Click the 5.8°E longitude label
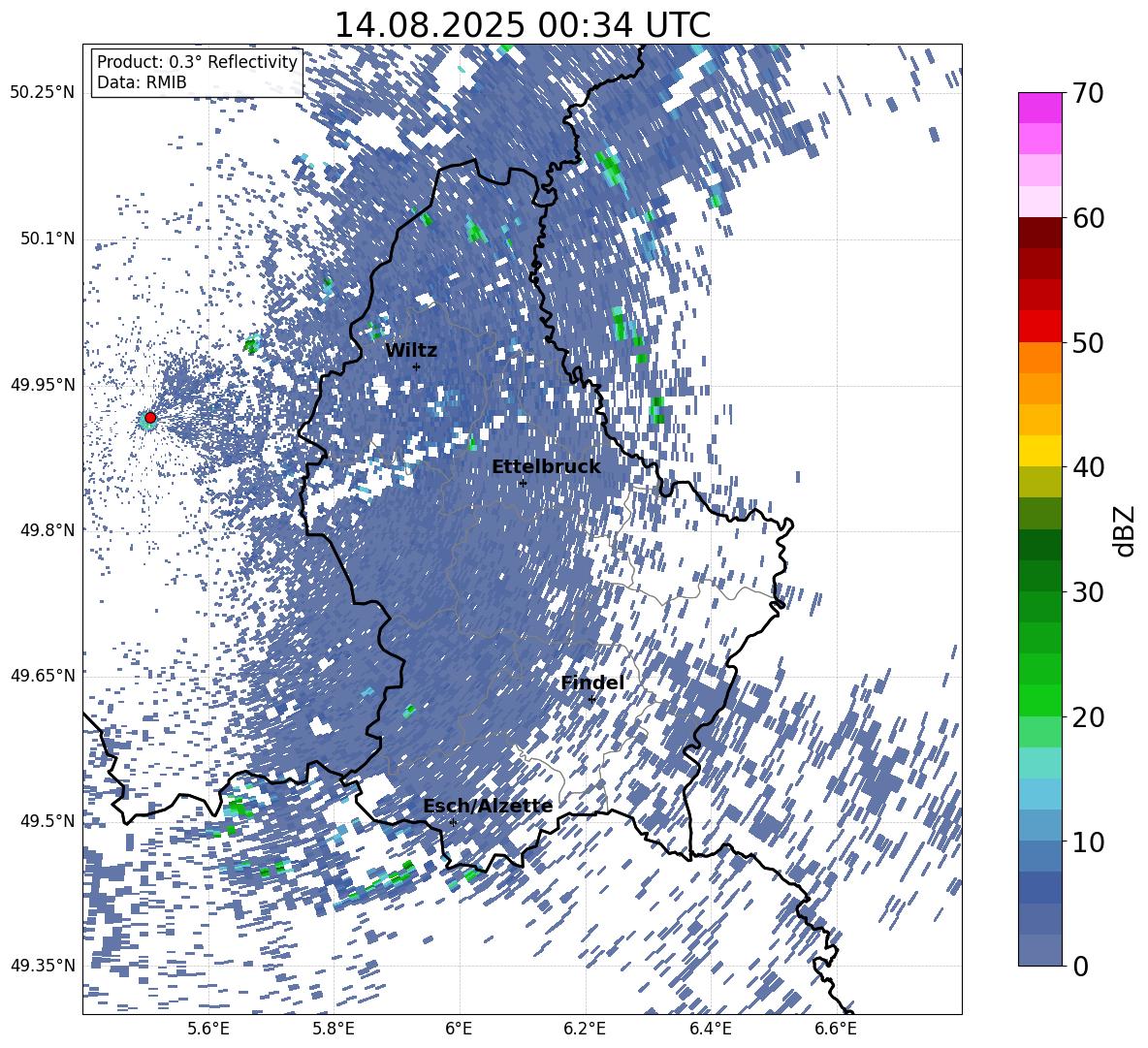 click(x=334, y=1029)
